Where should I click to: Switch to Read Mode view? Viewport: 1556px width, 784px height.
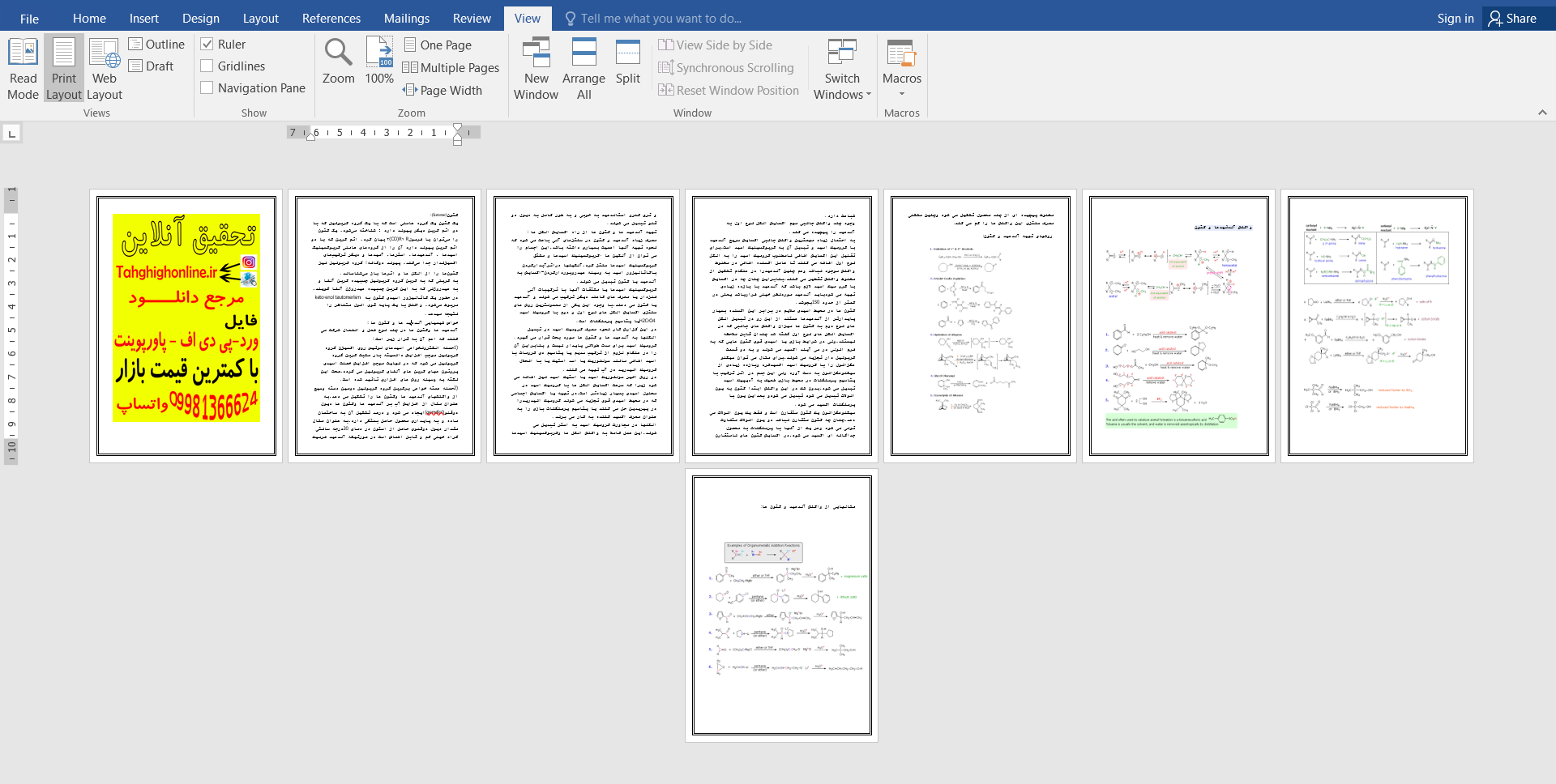(23, 69)
